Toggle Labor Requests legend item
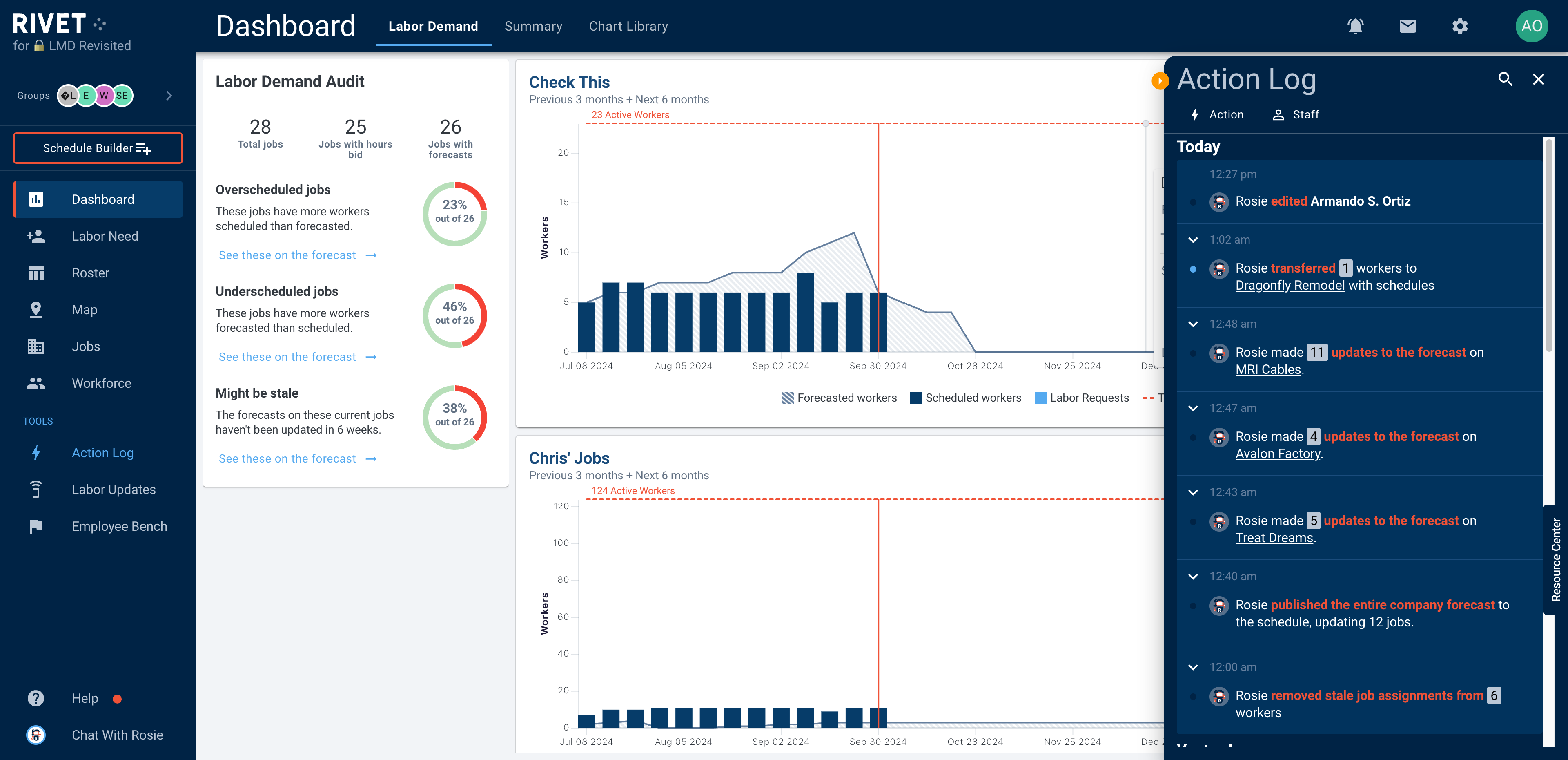The image size is (1568, 760). pyautogui.click(x=1082, y=398)
